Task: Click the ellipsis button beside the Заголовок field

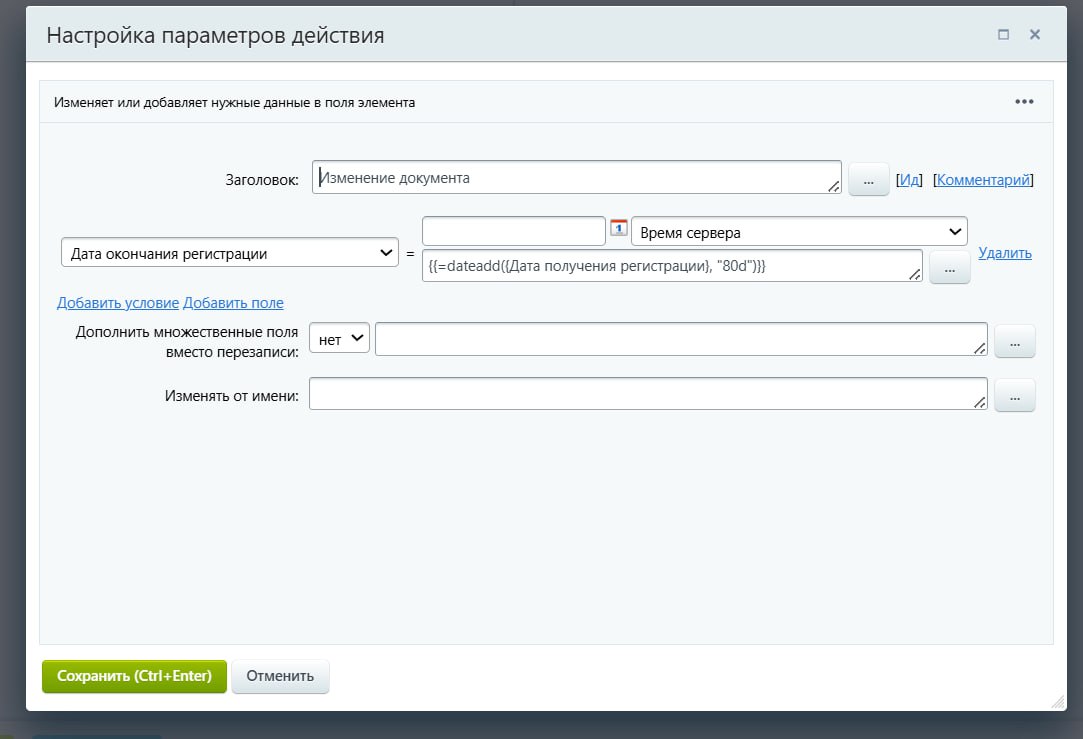Action: 868,180
